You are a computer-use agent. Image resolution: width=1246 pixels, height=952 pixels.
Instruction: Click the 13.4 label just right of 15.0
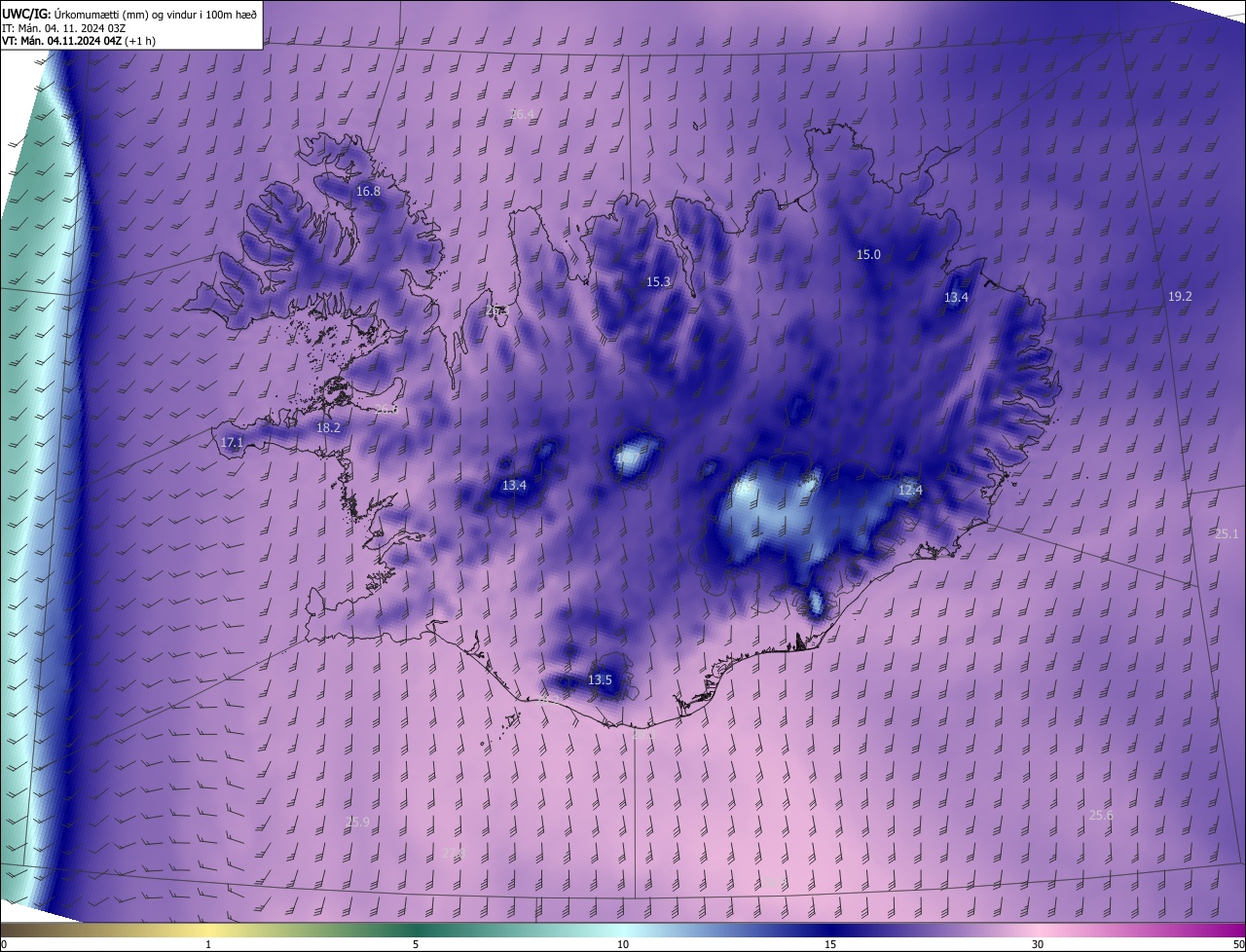point(956,298)
